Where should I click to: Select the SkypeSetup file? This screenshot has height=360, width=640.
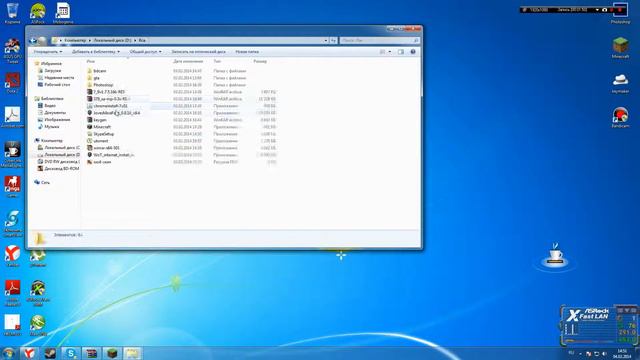104,134
